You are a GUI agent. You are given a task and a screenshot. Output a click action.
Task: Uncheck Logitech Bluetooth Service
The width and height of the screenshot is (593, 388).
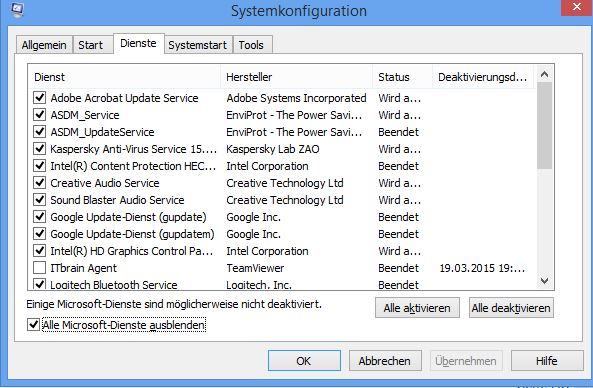[x=39, y=284]
